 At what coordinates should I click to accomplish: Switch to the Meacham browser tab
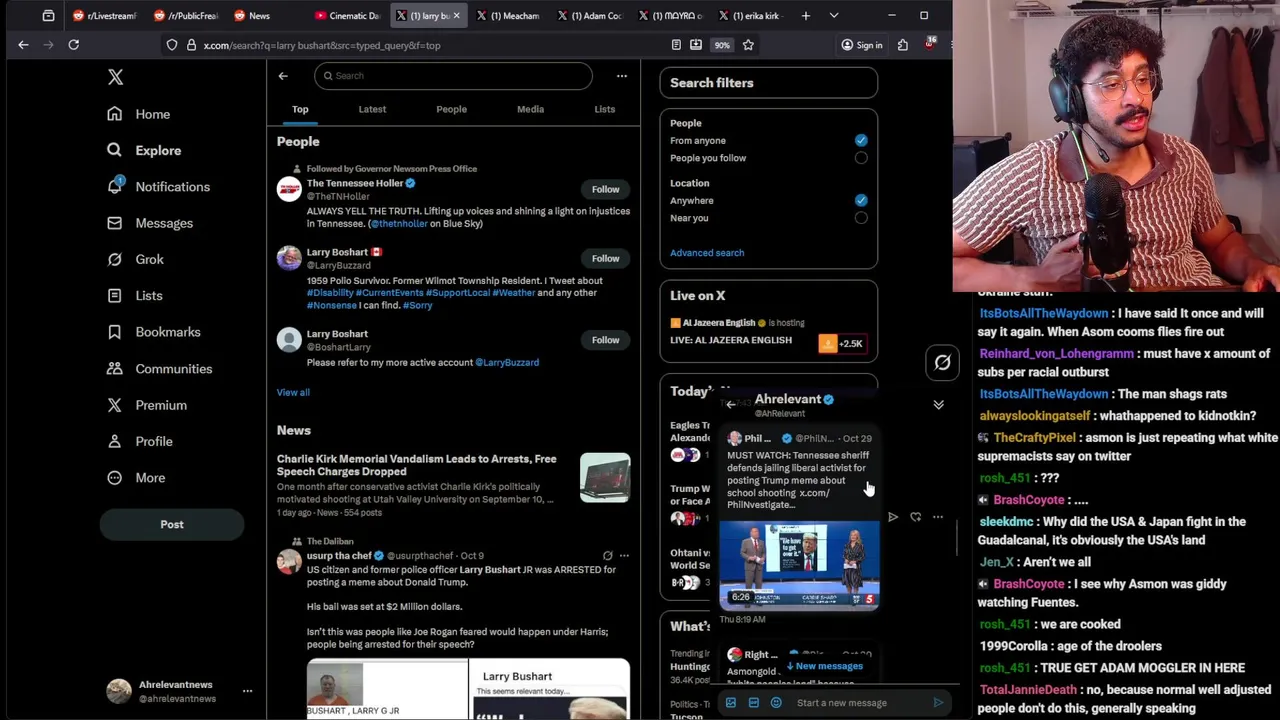(x=508, y=16)
